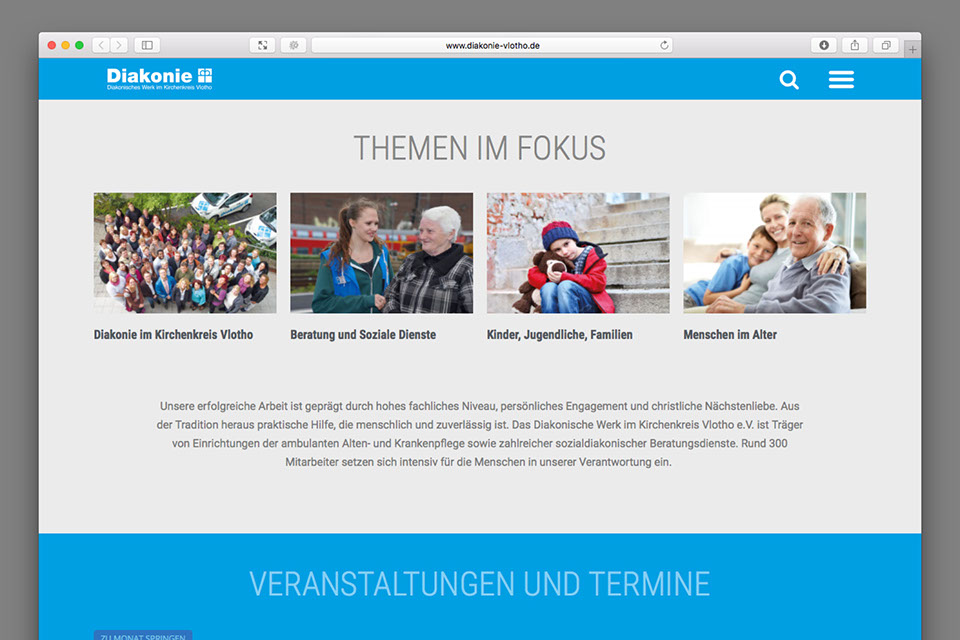Go back with the browser back arrow
The width and height of the screenshot is (960, 640).
101,45
